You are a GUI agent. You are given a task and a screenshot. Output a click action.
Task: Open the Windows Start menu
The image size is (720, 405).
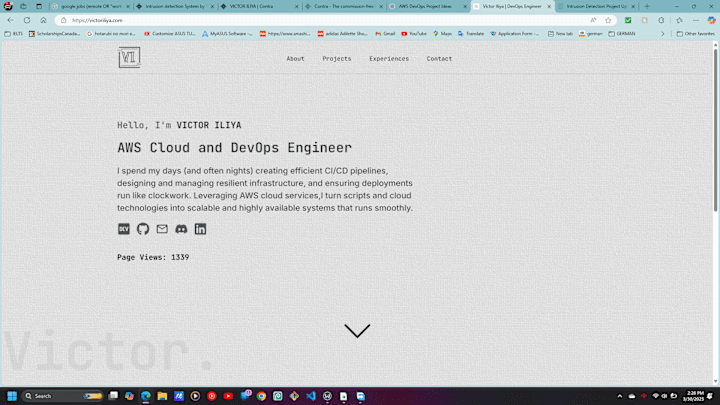coord(12,396)
